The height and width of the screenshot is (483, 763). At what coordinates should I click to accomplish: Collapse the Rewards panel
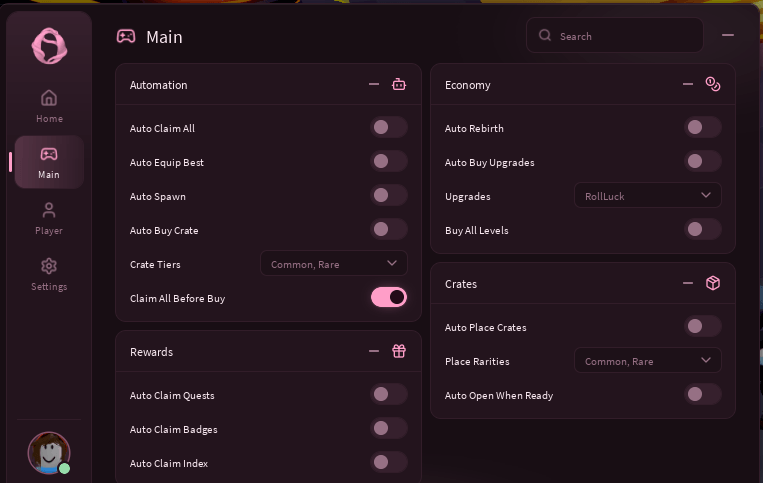pyautogui.click(x=374, y=351)
